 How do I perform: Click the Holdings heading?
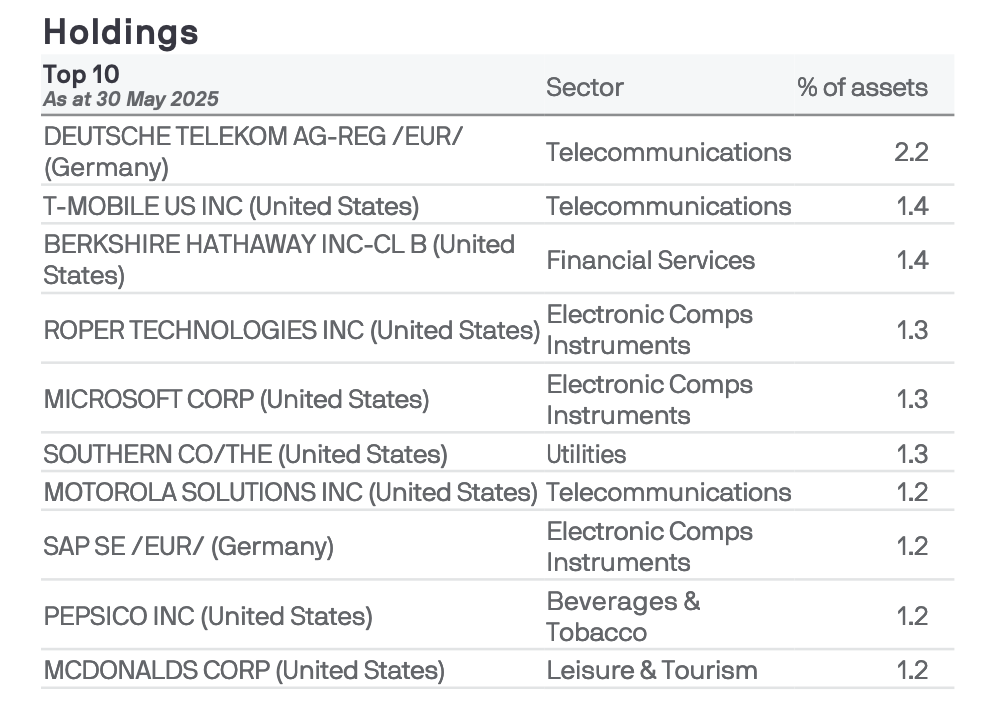(120, 32)
